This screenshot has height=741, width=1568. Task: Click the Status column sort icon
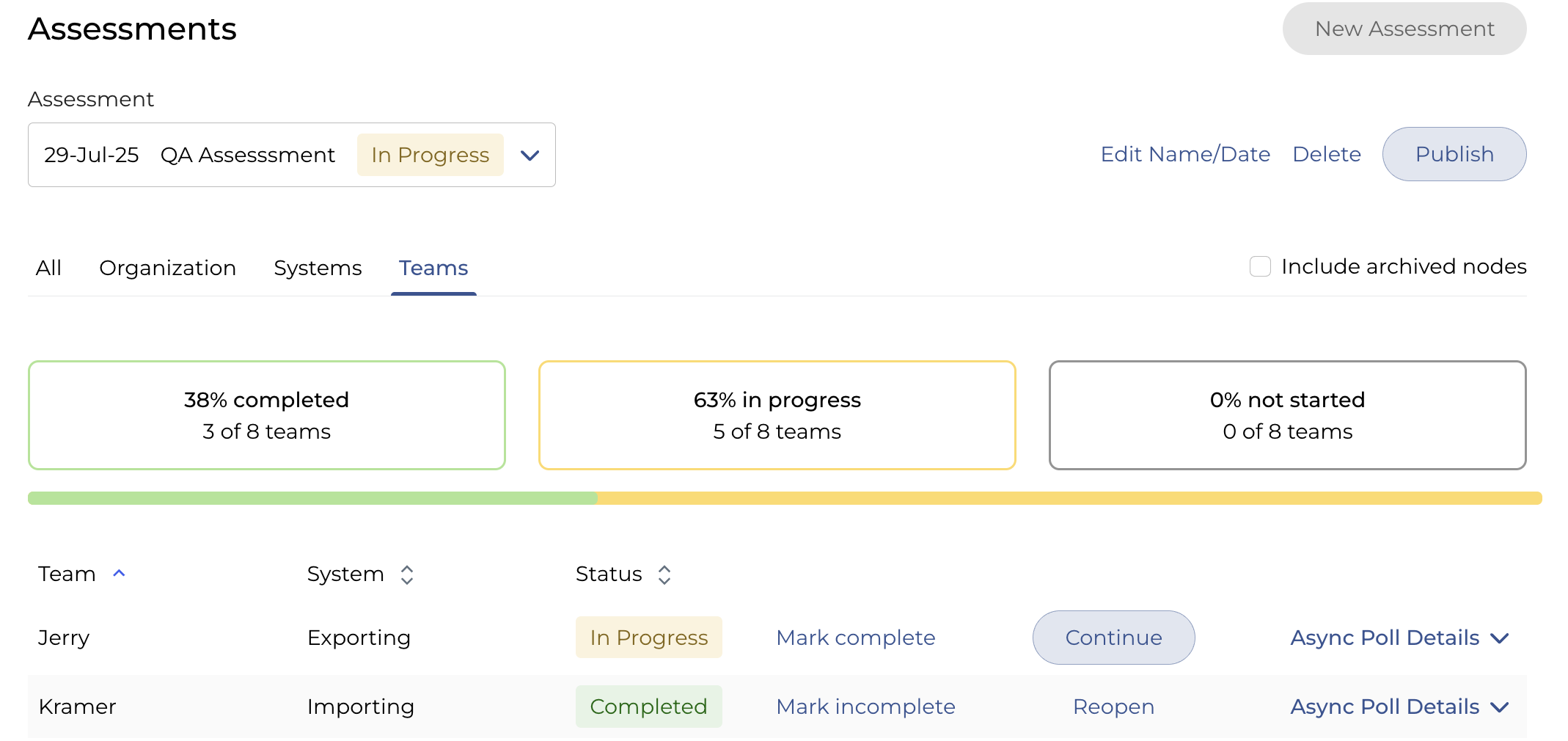pyautogui.click(x=664, y=574)
